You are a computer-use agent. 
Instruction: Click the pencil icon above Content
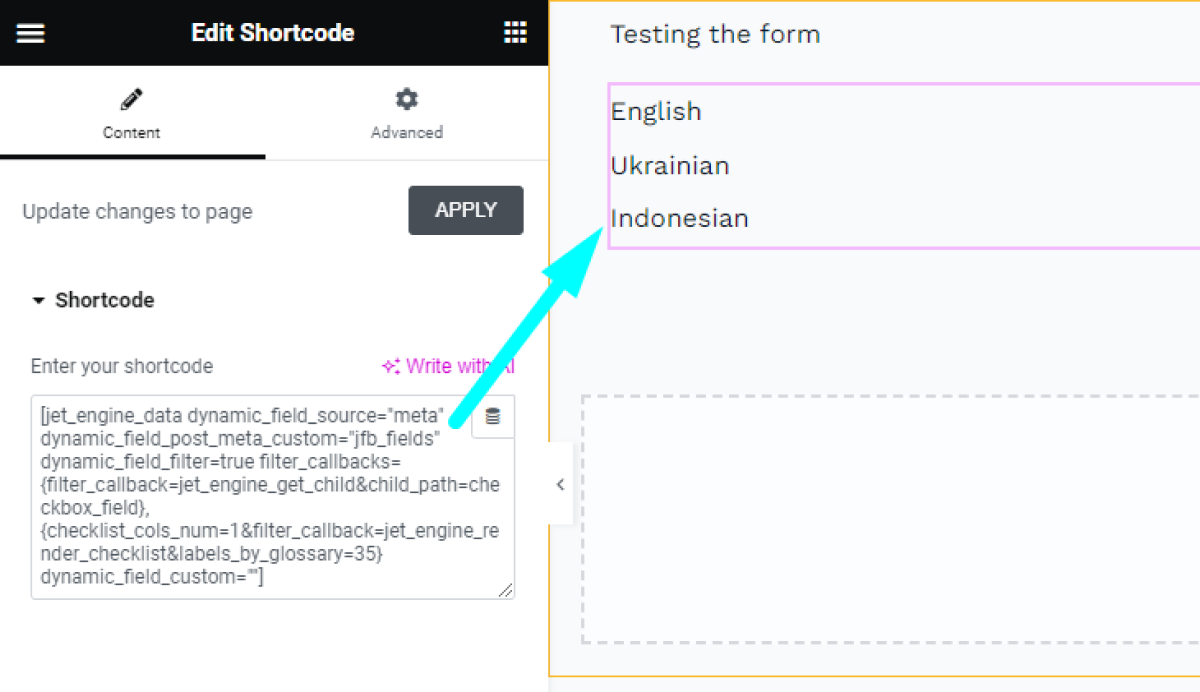(131, 98)
